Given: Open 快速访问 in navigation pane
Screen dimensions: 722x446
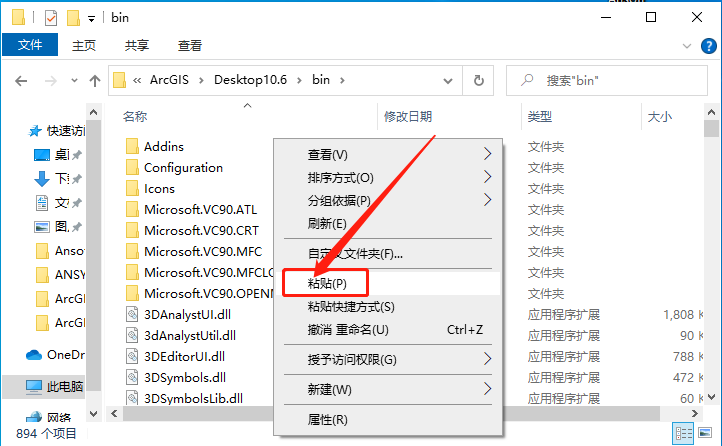Looking at the screenshot, I should (x=57, y=131).
